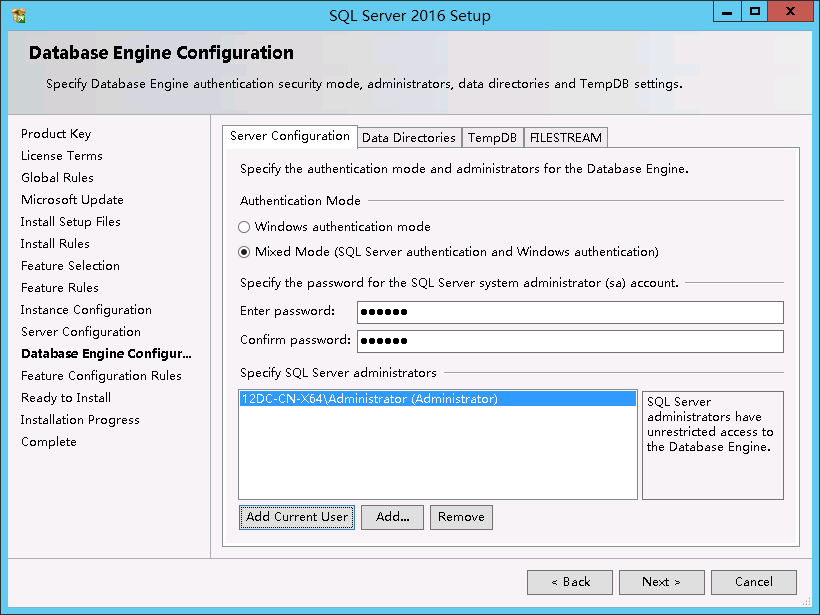Click the Ready to Install step

[x=66, y=398]
